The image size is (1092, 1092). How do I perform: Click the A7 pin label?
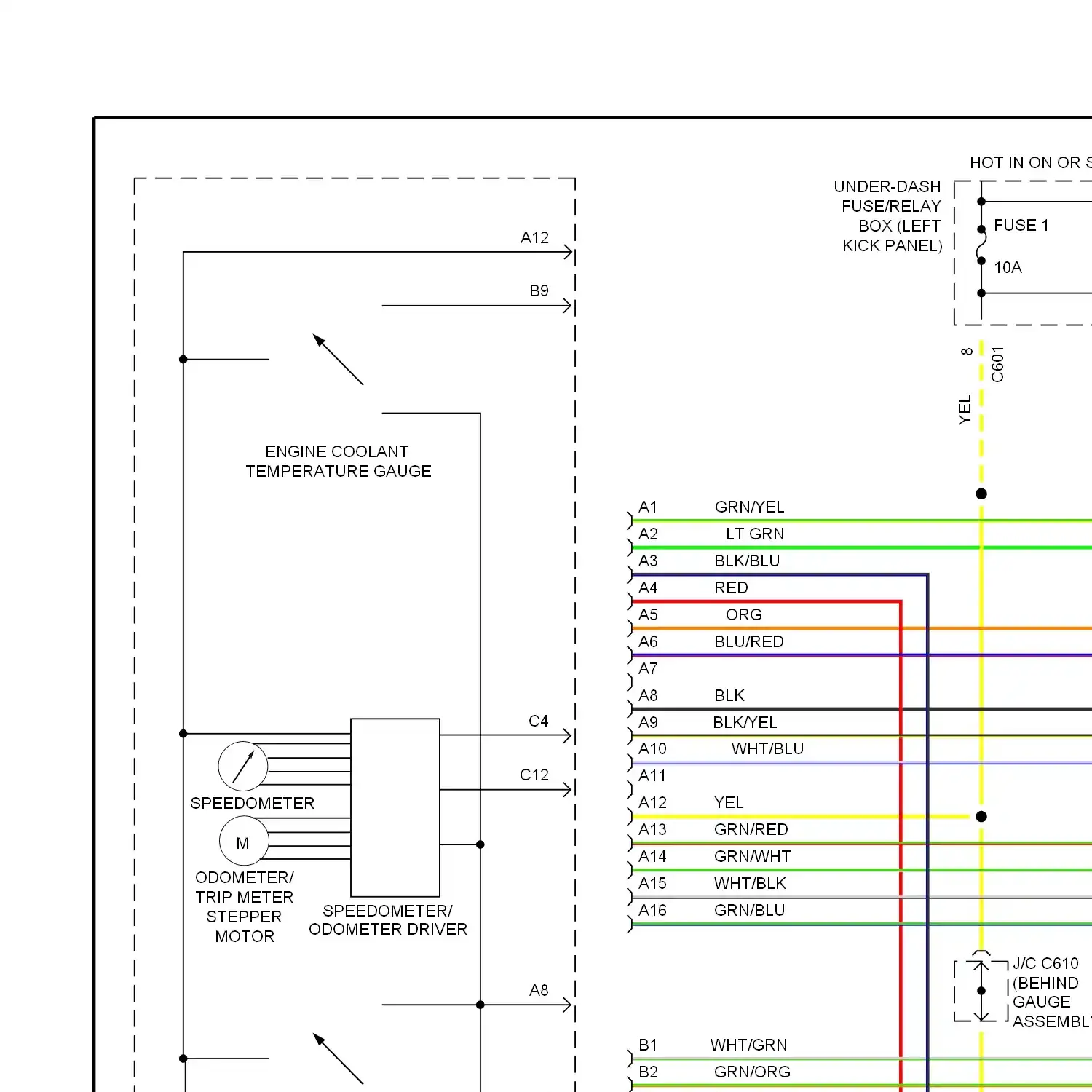tap(648, 668)
